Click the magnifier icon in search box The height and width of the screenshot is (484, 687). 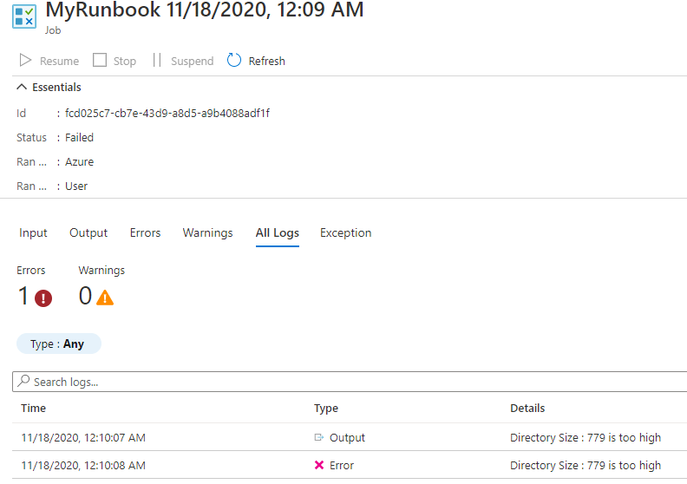point(24,381)
